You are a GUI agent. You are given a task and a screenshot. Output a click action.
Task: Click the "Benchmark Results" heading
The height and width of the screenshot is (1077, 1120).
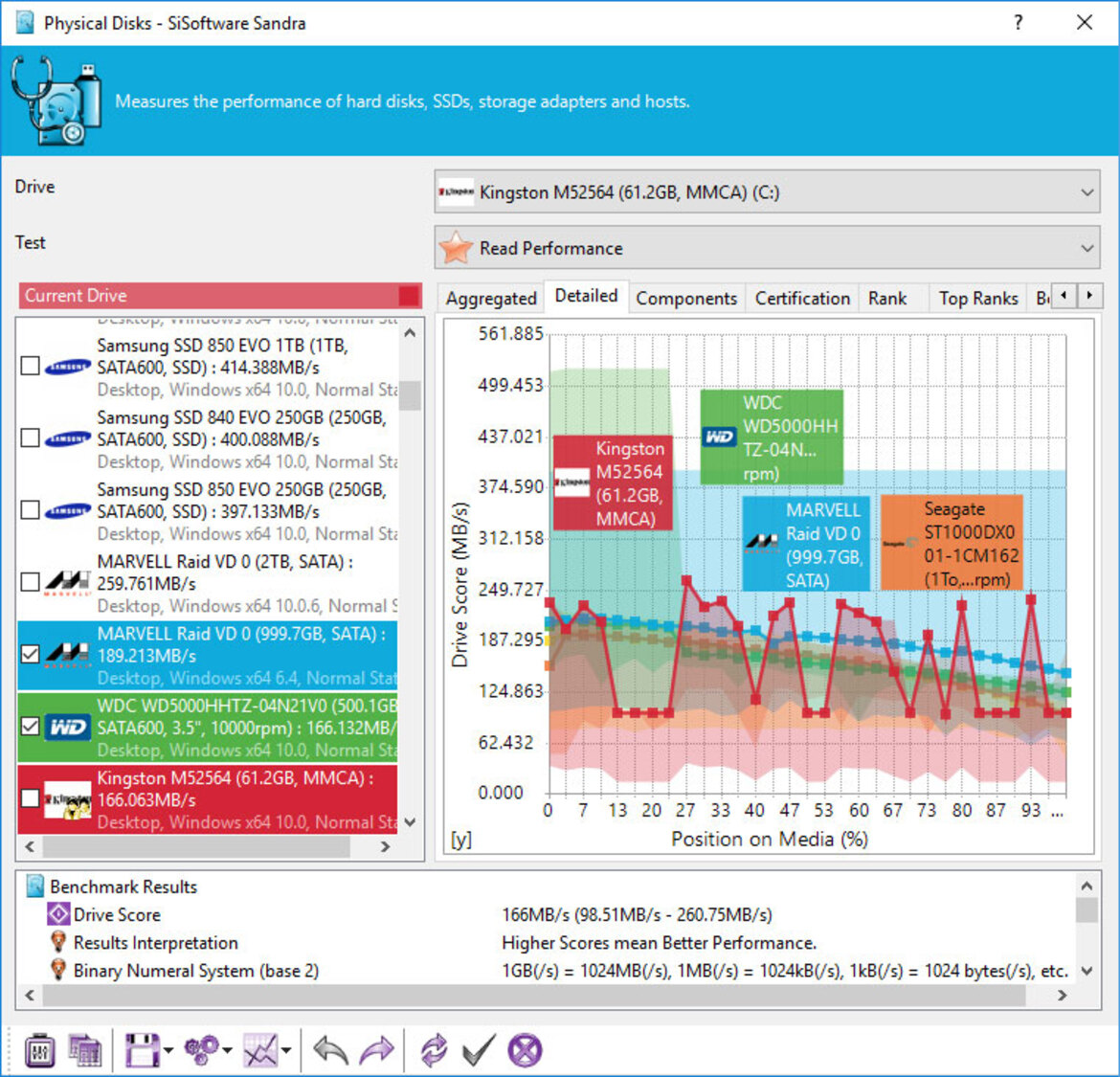tap(123, 886)
